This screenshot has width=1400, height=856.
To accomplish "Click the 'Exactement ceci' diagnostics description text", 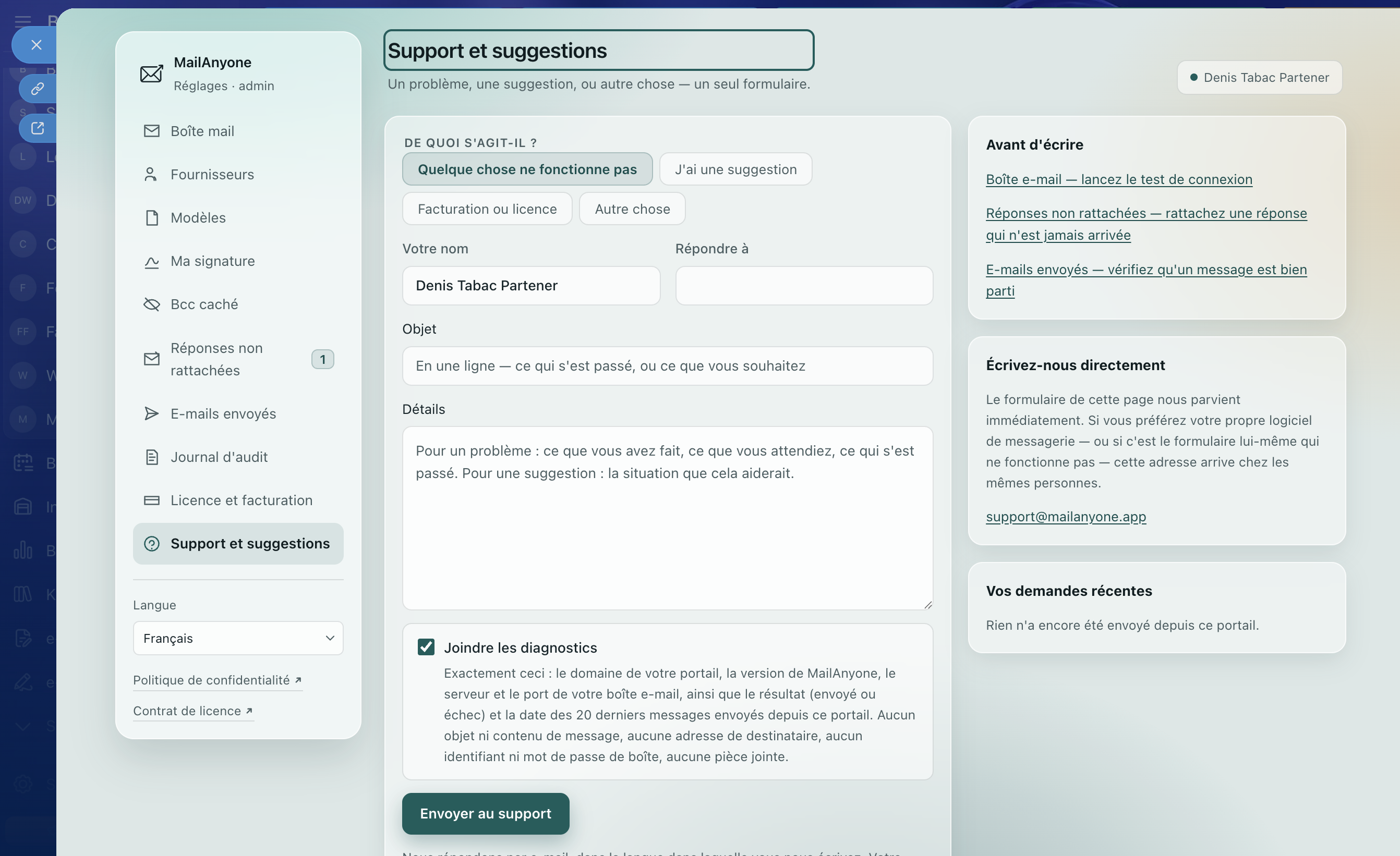I will tap(680, 715).
